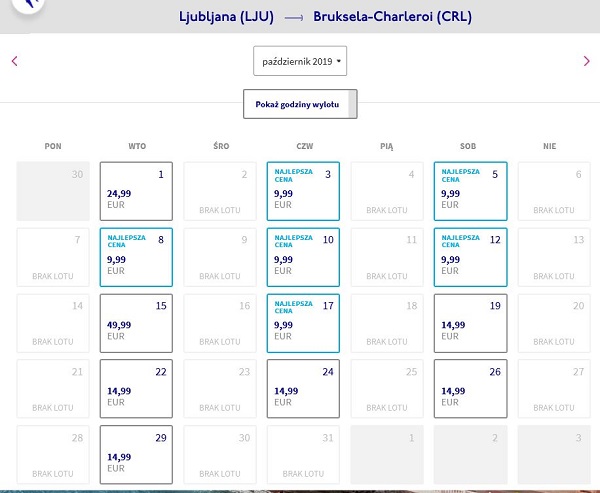Click the airline logo at top left
This screenshot has height=493, width=600.
click(x=28, y=4)
